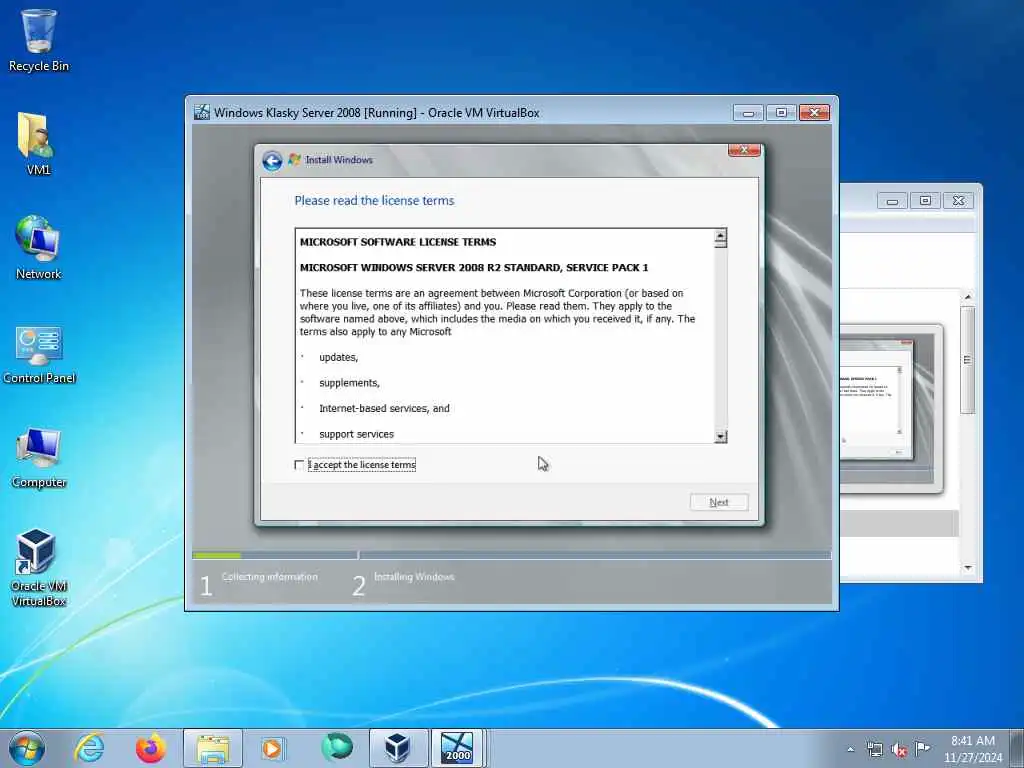The height and width of the screenshot is (768, 1024).
Task: Click the Show Desktop strip beside the clock
Action: coord(1018,748)
